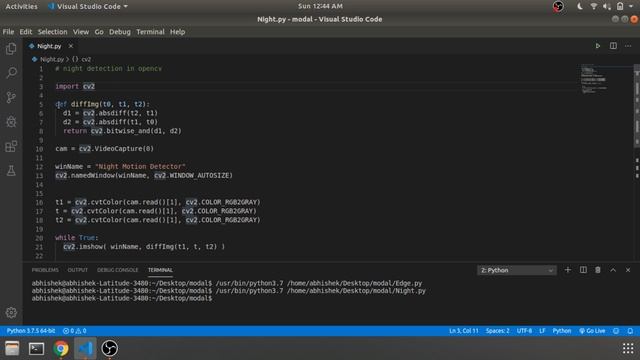Split the terminal pane

pyautogui.click(x=583, y=270)
